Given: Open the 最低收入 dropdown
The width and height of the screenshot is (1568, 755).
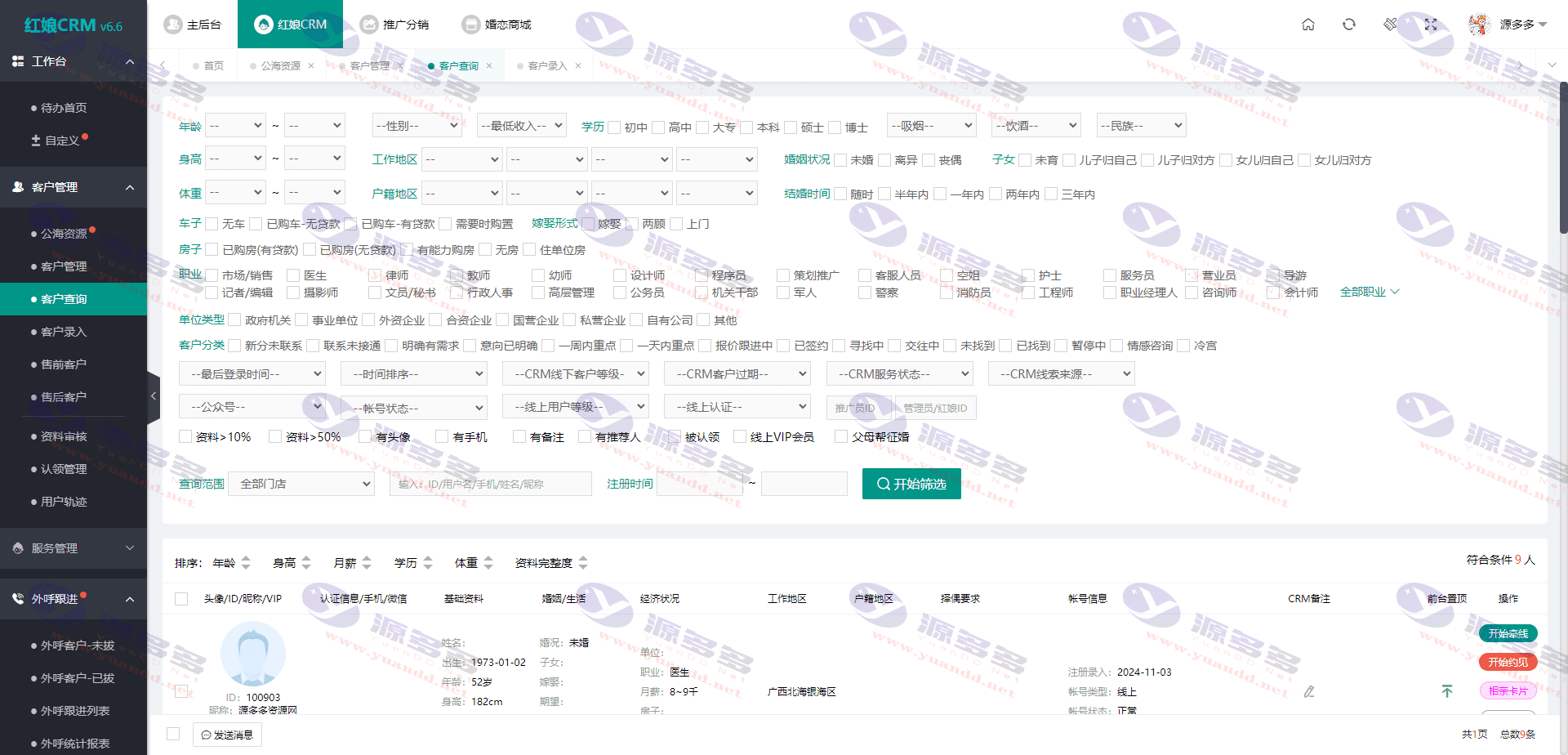Looking at the screenshot, I should [522, 126].
